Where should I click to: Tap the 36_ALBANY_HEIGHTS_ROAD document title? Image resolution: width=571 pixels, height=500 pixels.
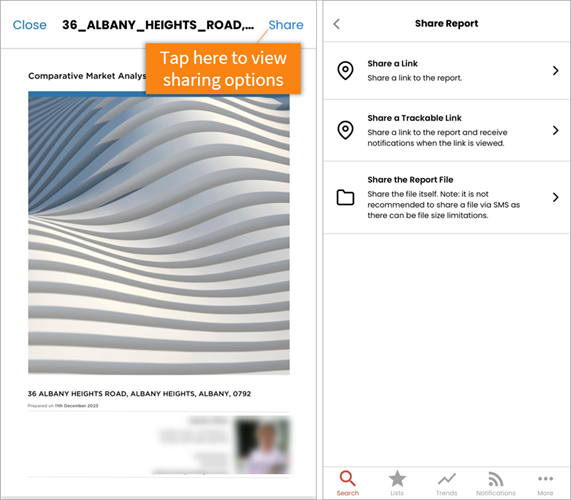(x=158, y=25)
